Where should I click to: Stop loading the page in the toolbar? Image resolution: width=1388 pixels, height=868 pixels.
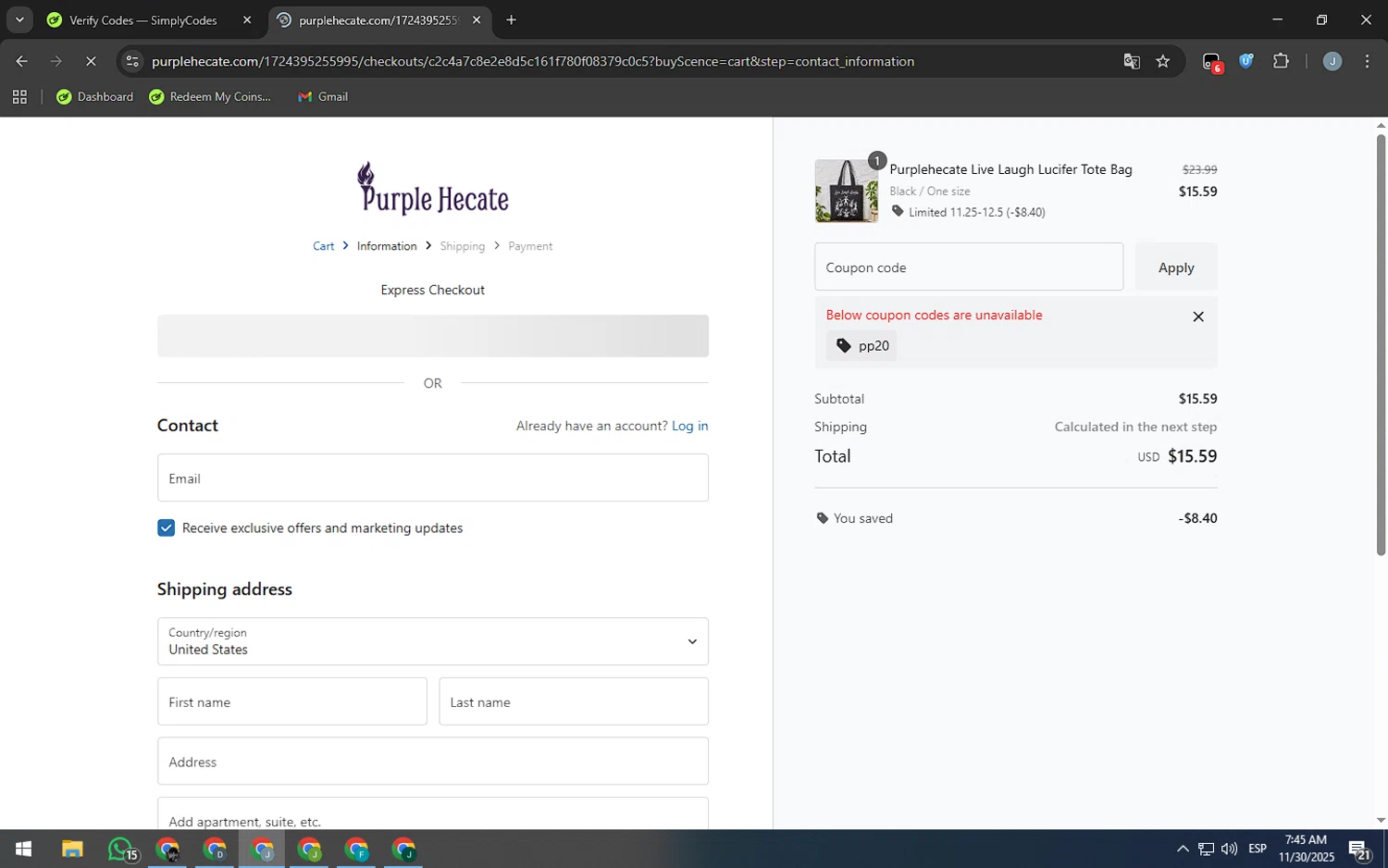(91, 61)
